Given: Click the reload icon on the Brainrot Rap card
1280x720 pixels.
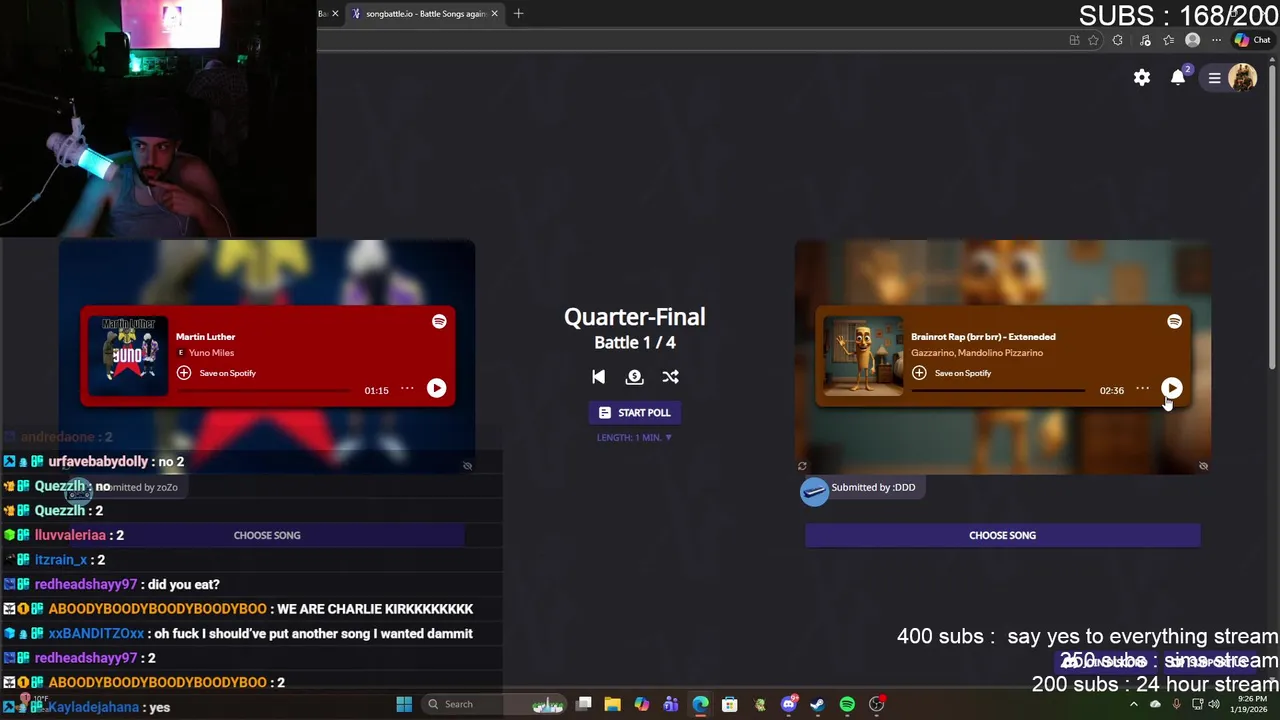Looking at the screenshot, I should tap(802, 466).
